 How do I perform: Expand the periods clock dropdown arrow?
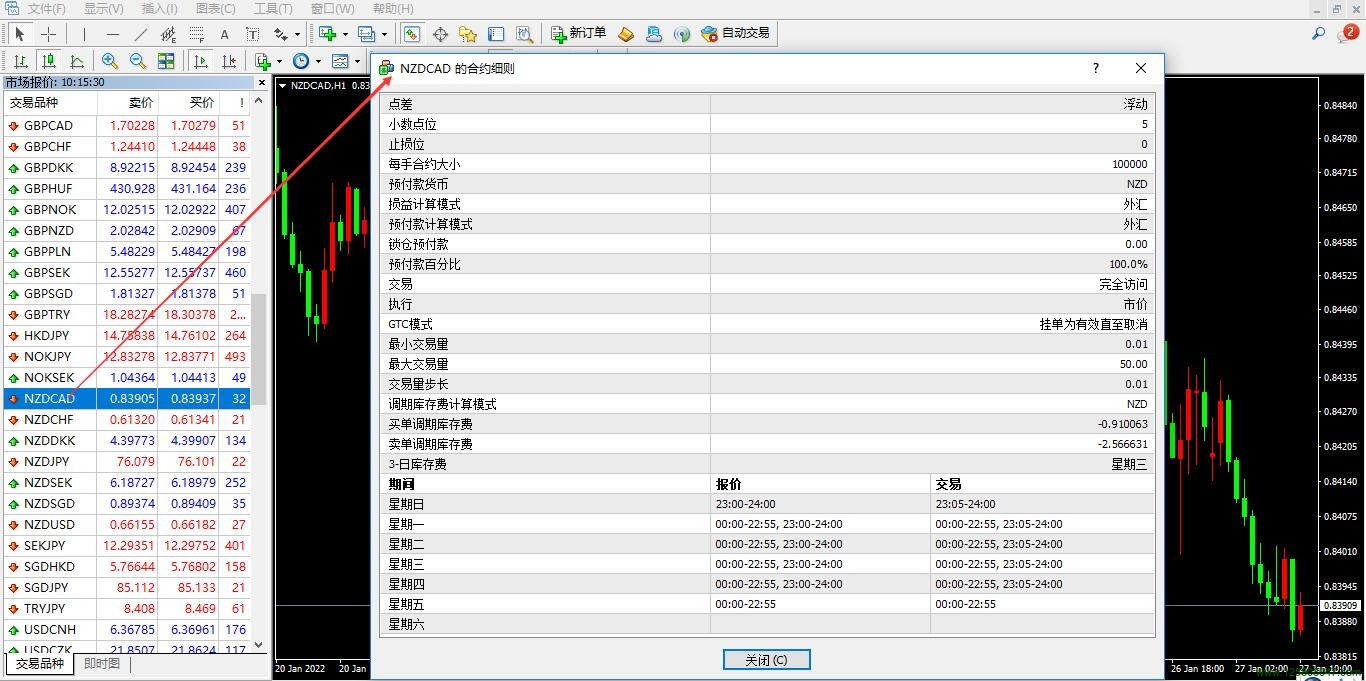318,61
